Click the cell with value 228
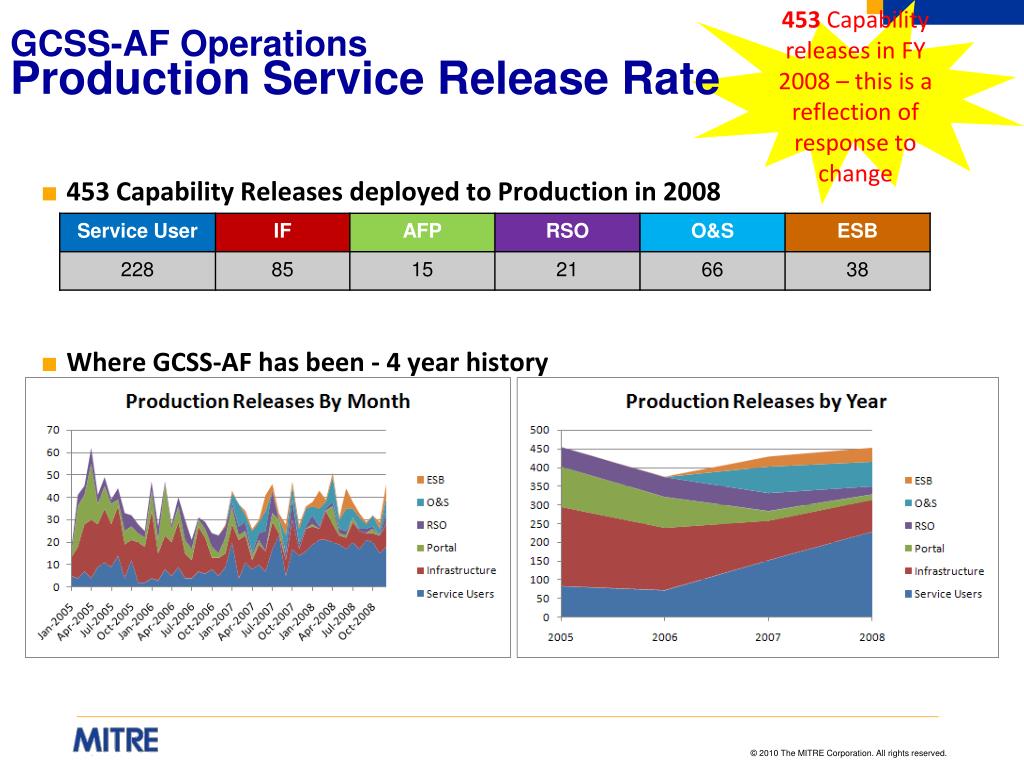This screenshot has width=1024, height=768. pos(137,270)
